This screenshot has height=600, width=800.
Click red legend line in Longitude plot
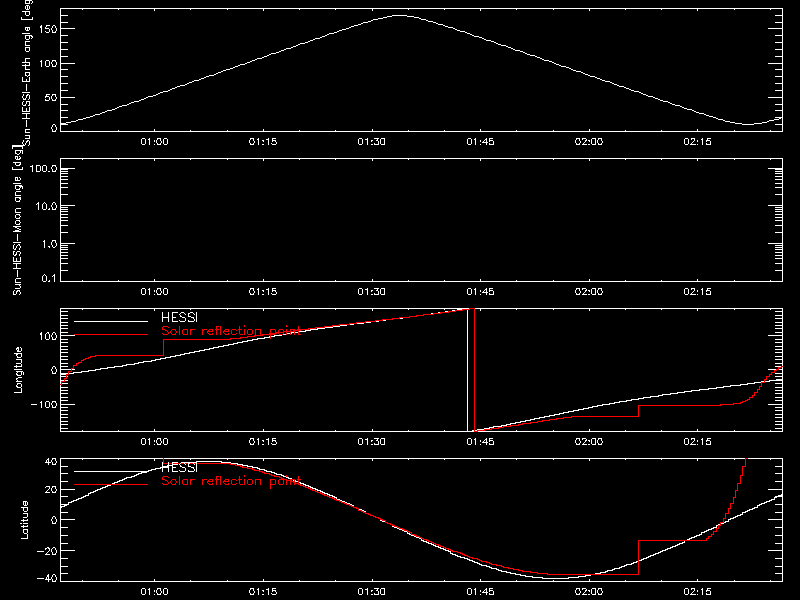[x=111, y=335]
